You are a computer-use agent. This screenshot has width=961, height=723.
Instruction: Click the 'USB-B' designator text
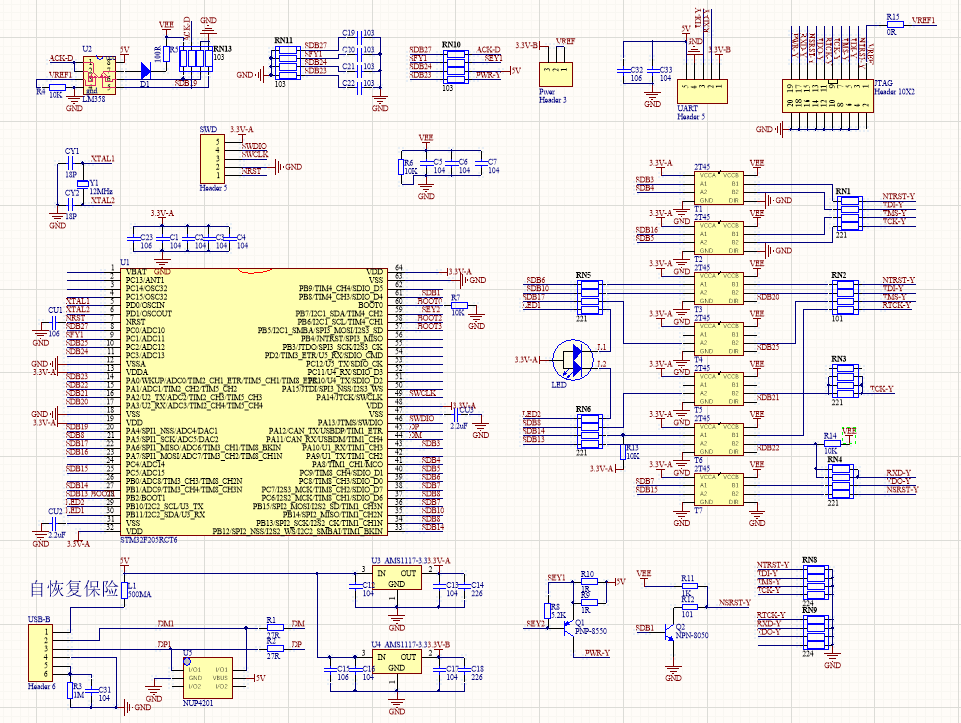click(39, 619)
